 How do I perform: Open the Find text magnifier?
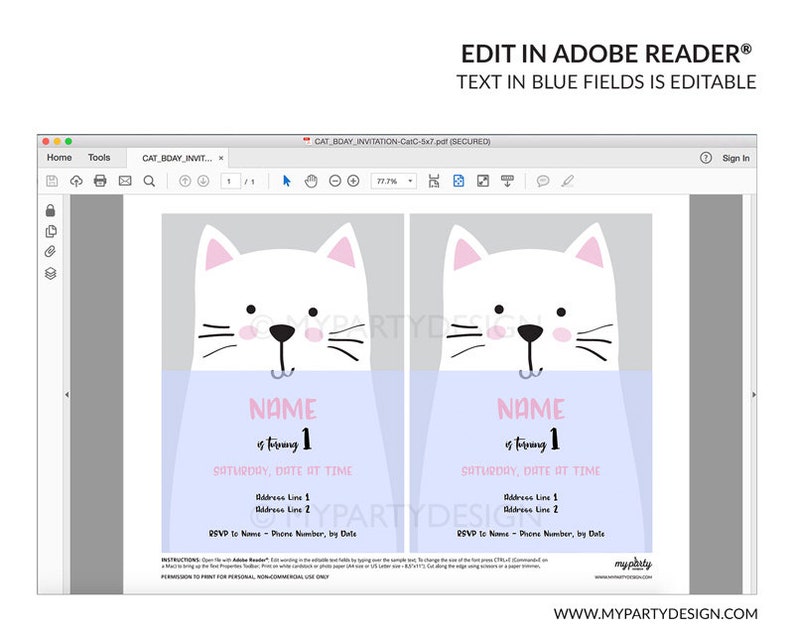pos(149,181)
